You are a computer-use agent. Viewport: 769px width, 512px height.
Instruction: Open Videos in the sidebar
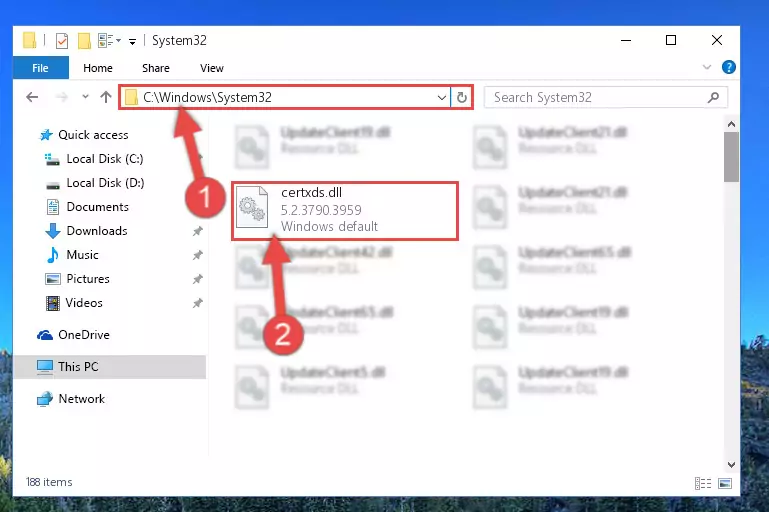[84, 303]
